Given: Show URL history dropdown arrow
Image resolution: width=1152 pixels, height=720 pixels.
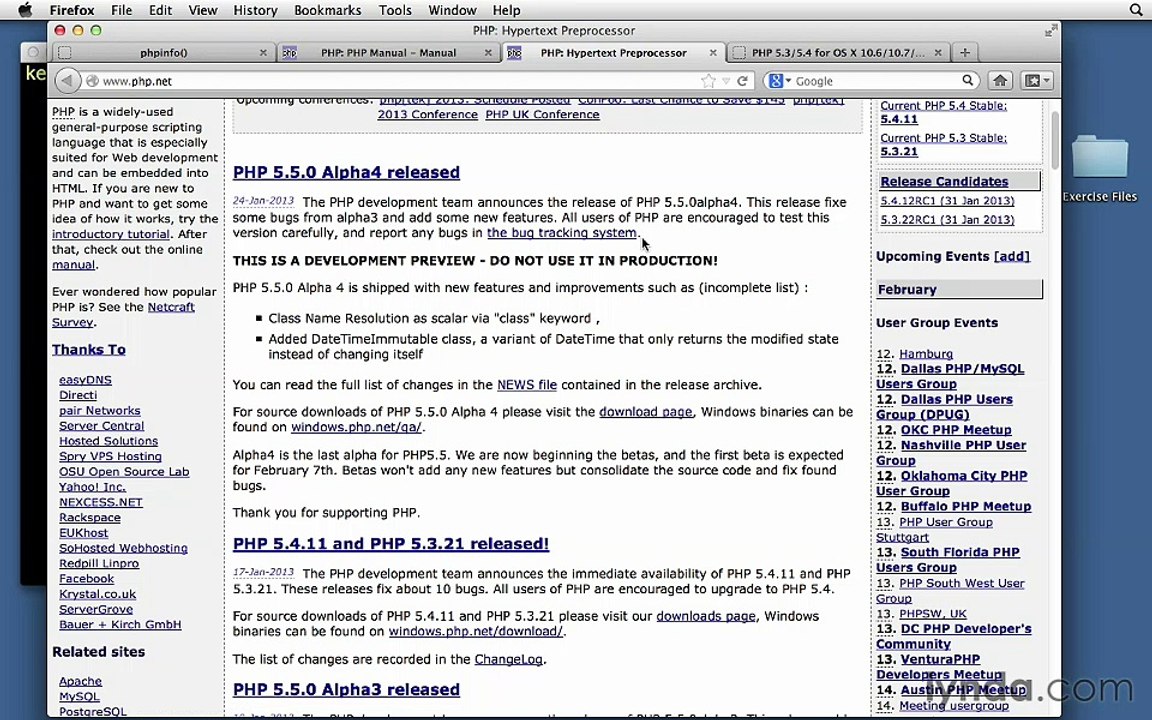Looking at the screenshot, I should click(x=726, y=81).
